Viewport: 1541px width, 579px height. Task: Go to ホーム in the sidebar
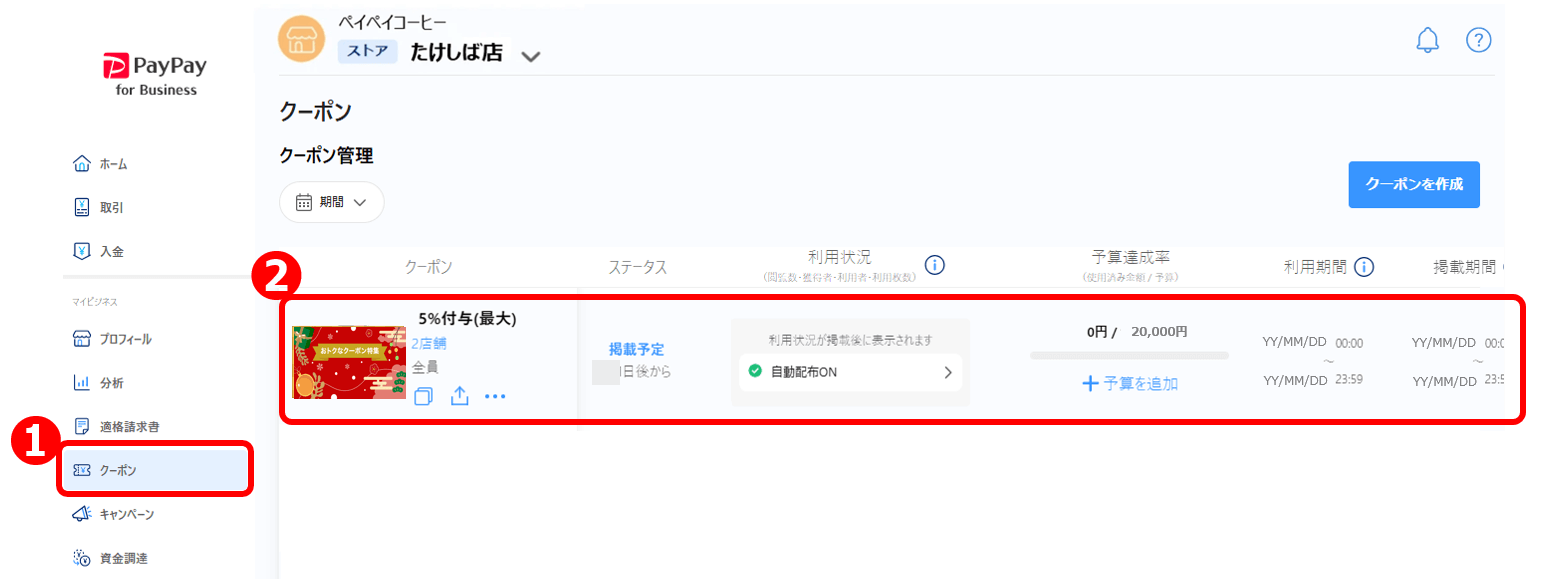point(112,164)
